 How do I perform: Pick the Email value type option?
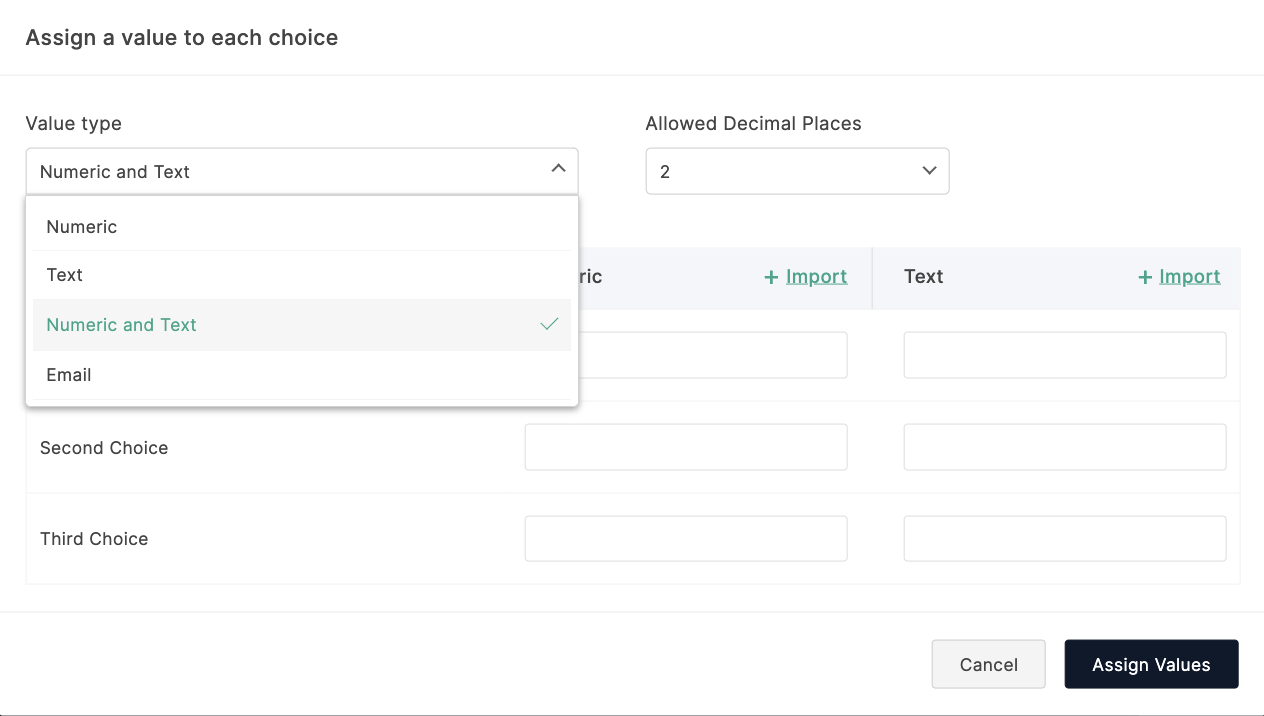click(69, 375)
